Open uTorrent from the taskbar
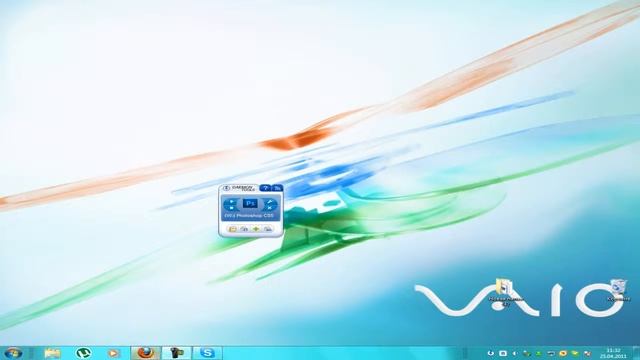640x360 pixels. [83, 353]
